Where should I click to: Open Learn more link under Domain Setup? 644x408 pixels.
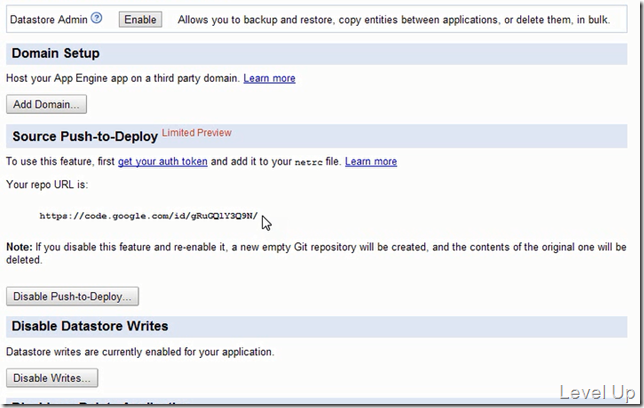269,78
